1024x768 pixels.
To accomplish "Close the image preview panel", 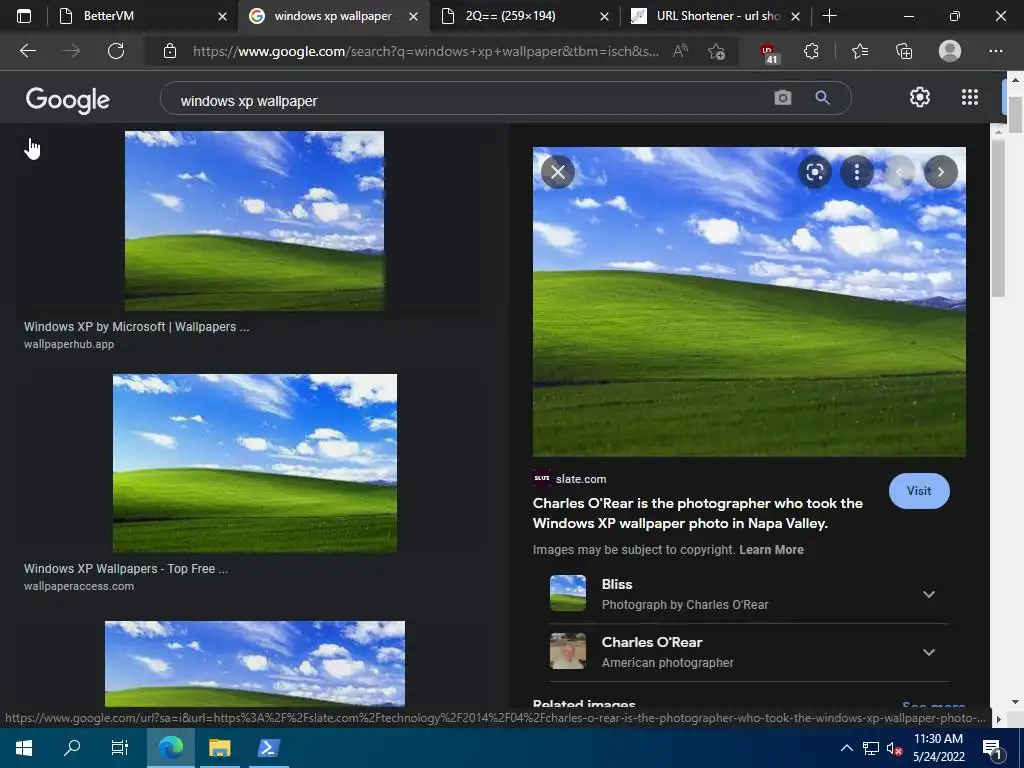I will pos(558,172).
